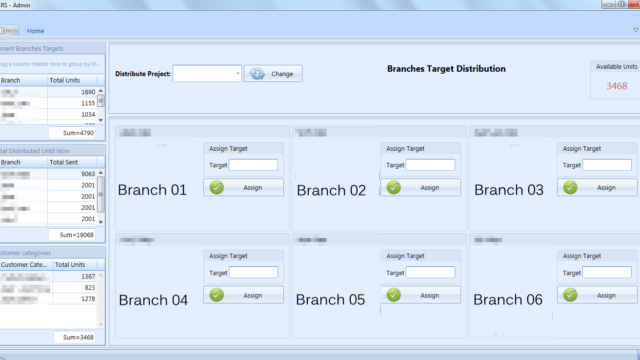Click the Sum=4790 summary cell

pyautogui.click(x=72, y=133)
